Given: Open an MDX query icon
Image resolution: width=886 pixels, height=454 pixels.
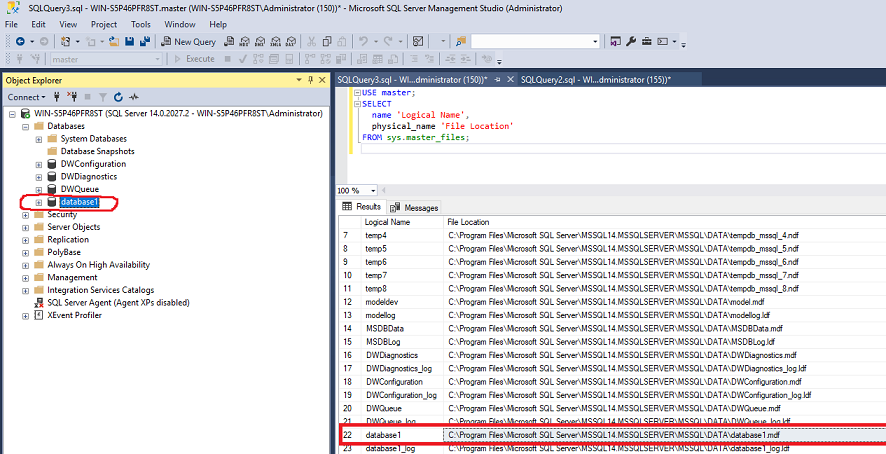Looking at the screenshot, I should click(x=245, y=41).
